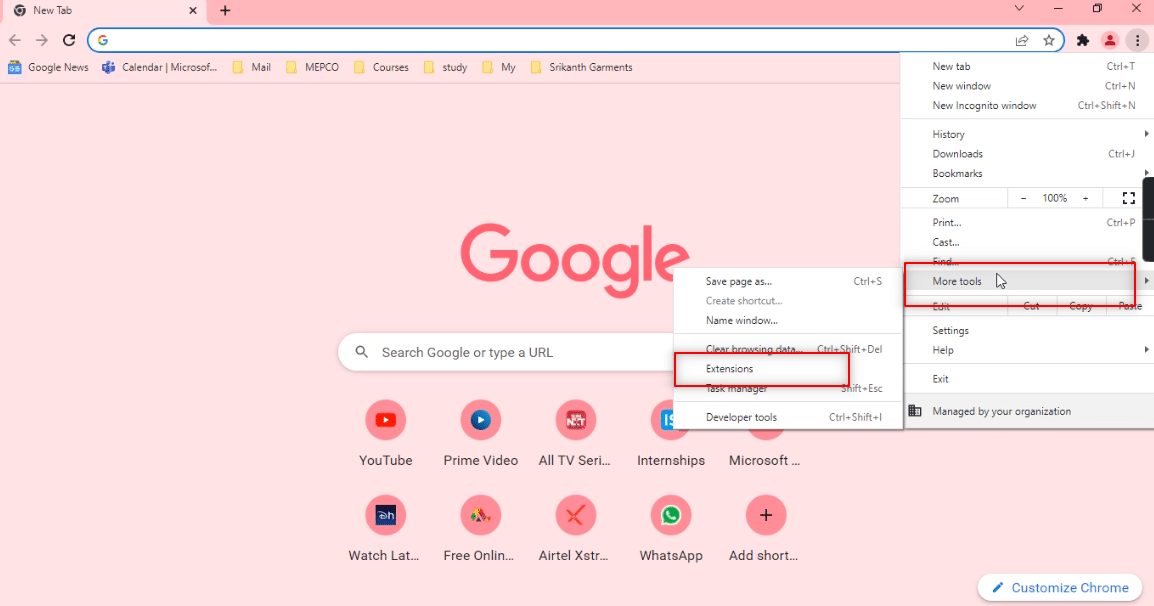
Task: Open Google News bookmark
Action: pos(49,67)
